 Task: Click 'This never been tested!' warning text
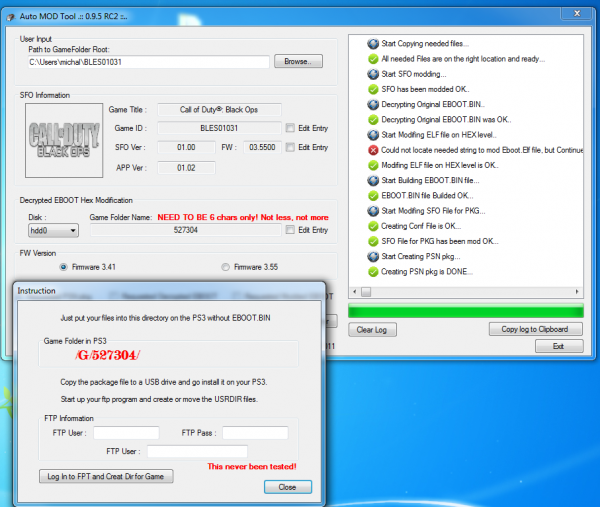click(x=252, y=466)
